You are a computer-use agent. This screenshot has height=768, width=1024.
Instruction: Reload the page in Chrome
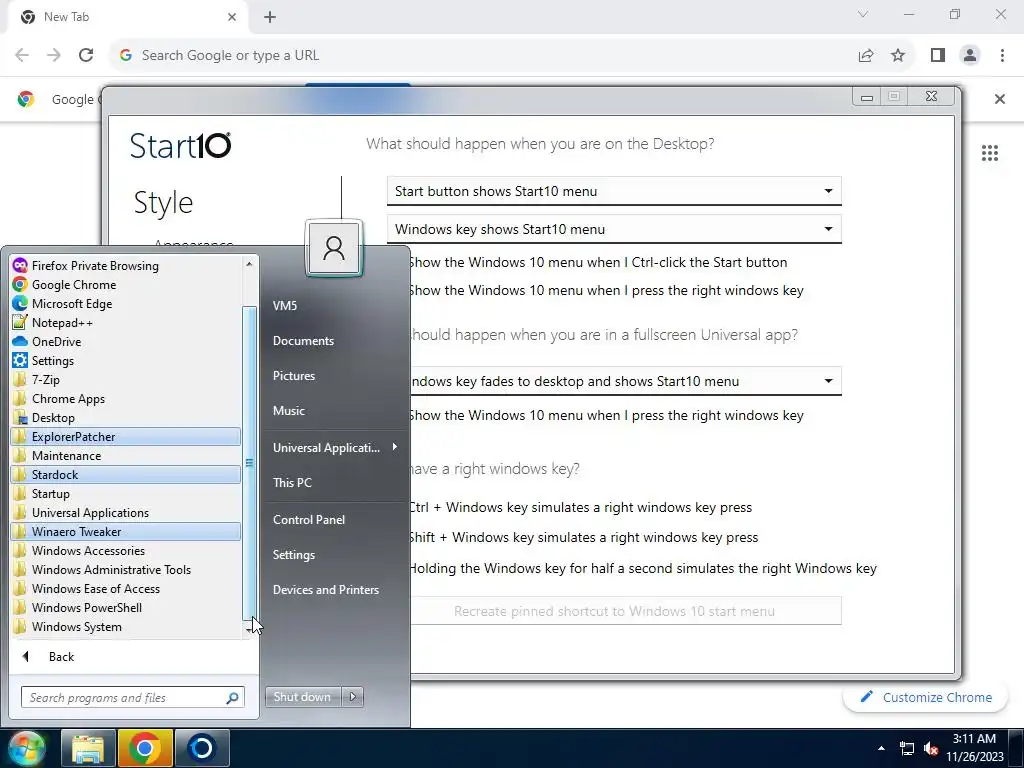pyautogui.click(x=86, y=56)
